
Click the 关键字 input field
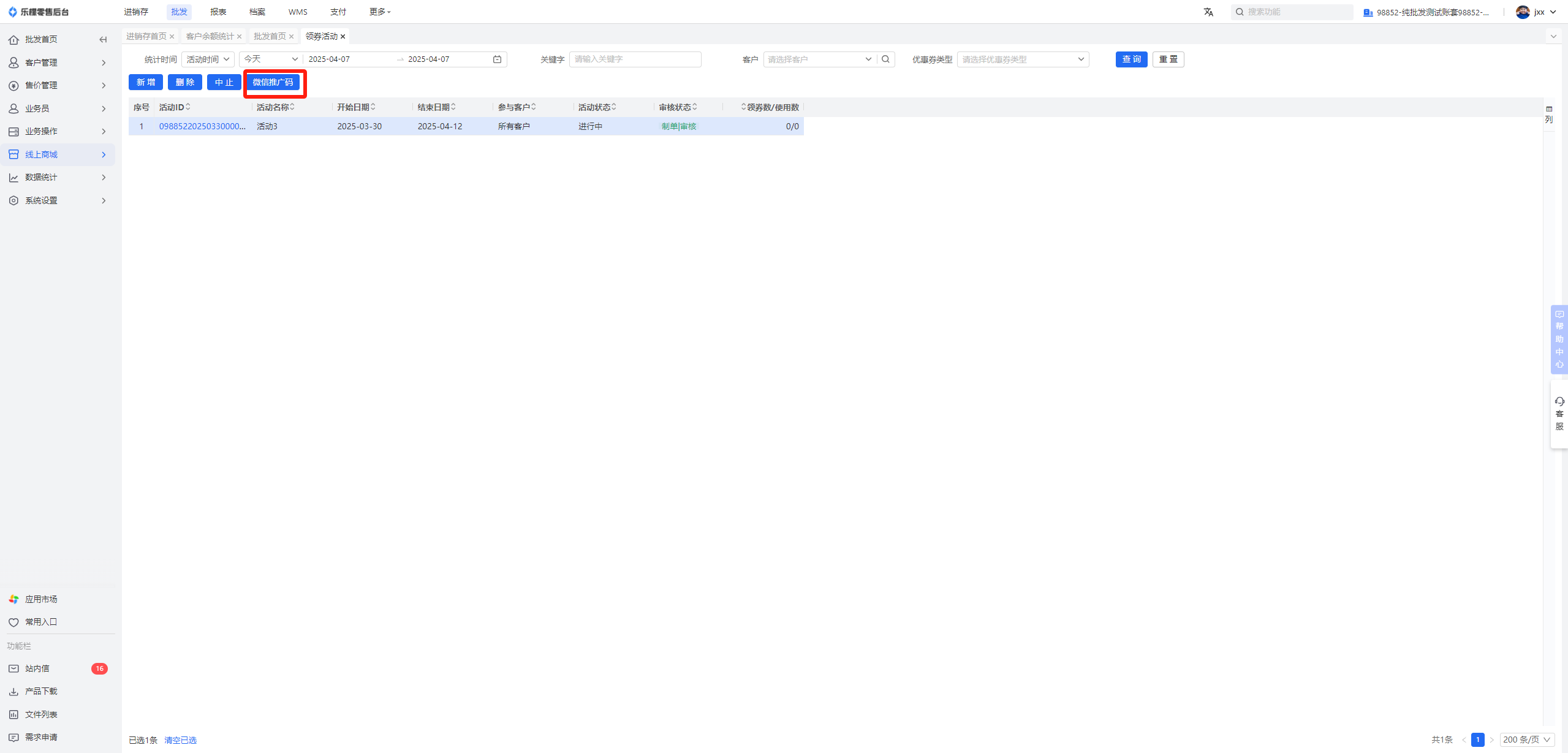635,59
